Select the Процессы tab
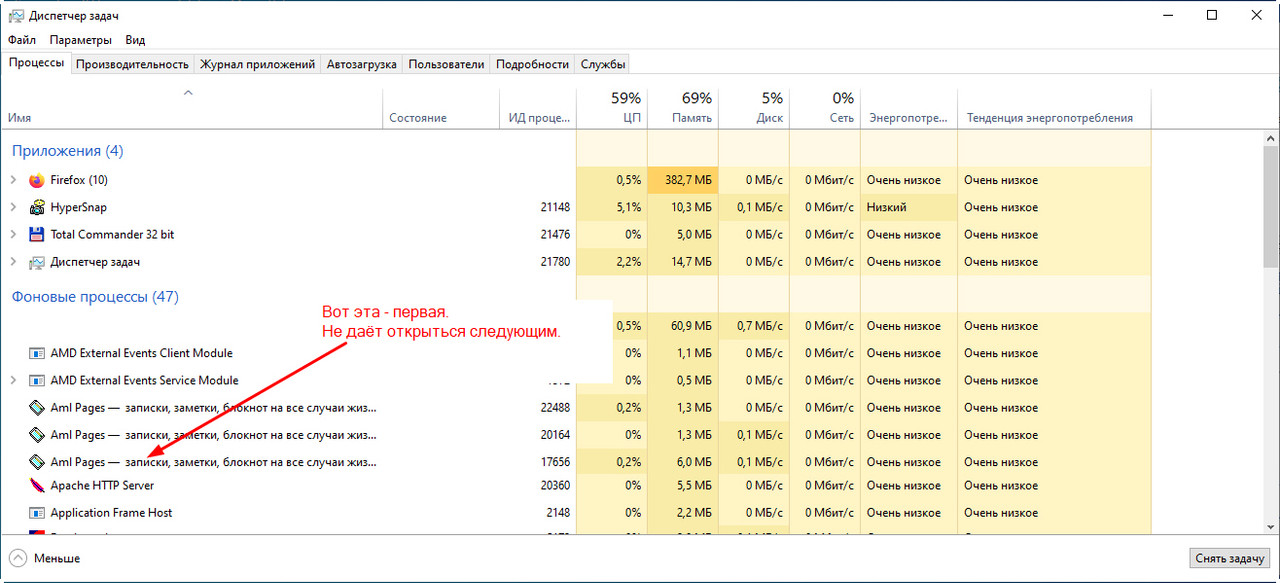Image resolution: width=1280 pixels, height=583 pixels. (36, 63)
